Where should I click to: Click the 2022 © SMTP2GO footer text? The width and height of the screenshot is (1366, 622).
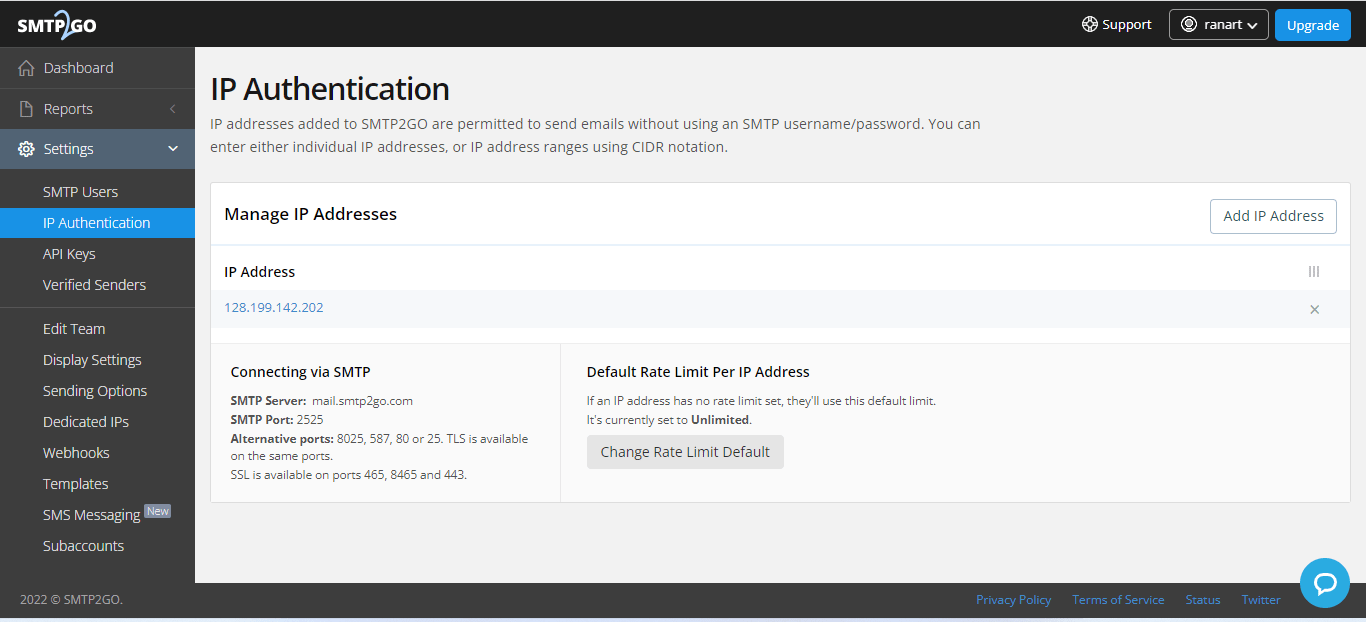[x=71, y=600]
